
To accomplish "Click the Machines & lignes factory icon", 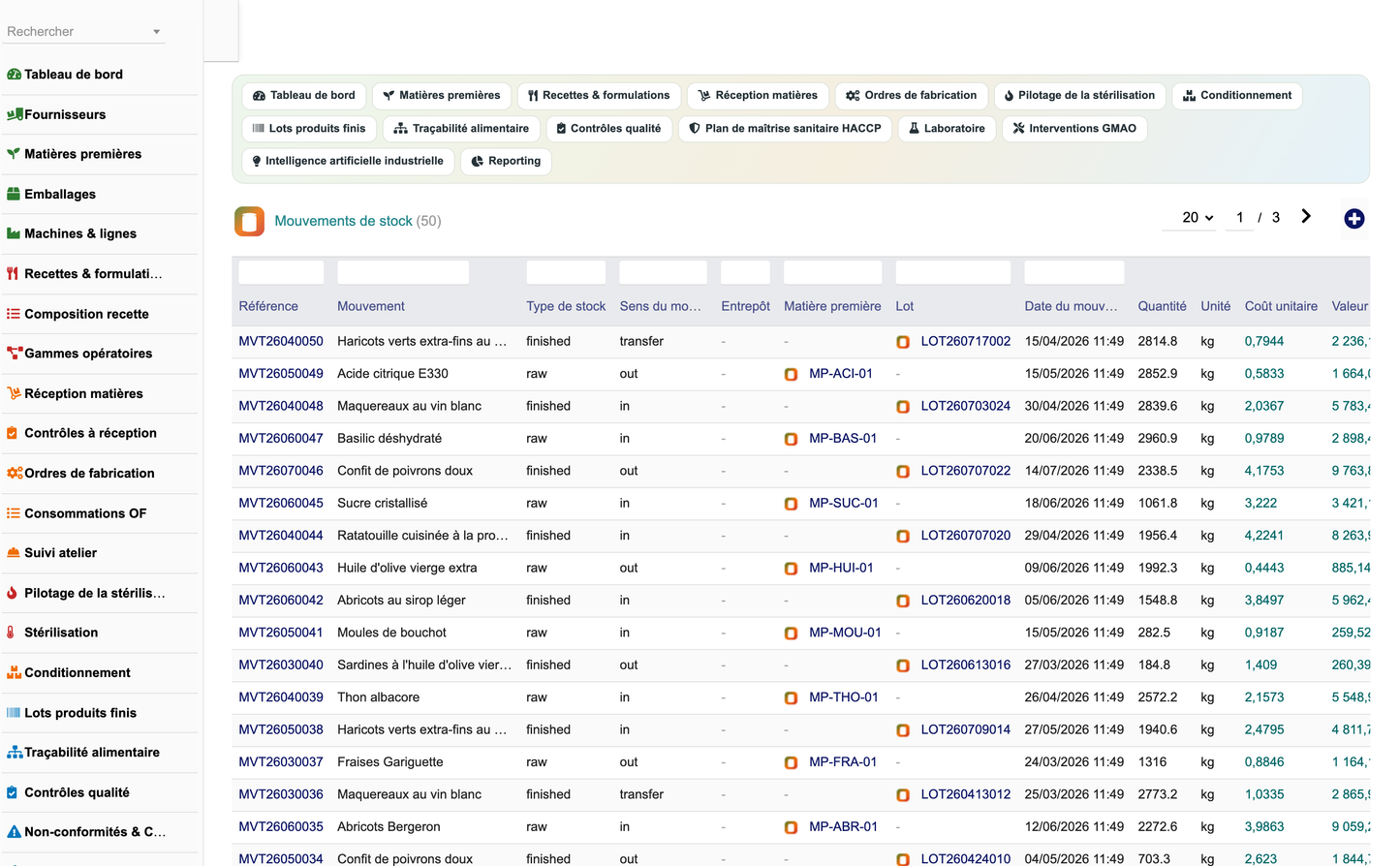I will tap(14, 233).
